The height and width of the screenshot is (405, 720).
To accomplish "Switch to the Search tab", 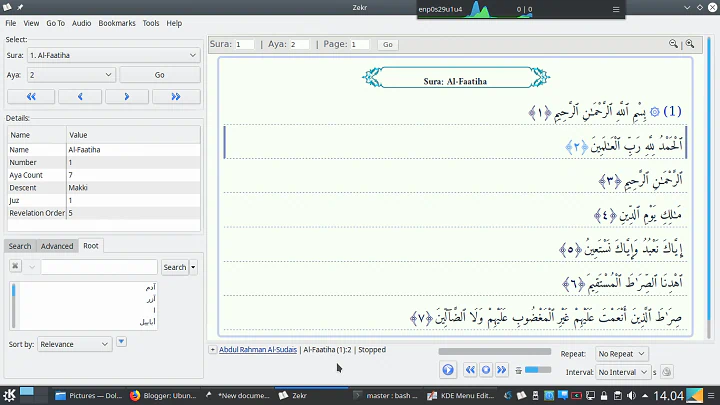I will [x=20, y=246].
